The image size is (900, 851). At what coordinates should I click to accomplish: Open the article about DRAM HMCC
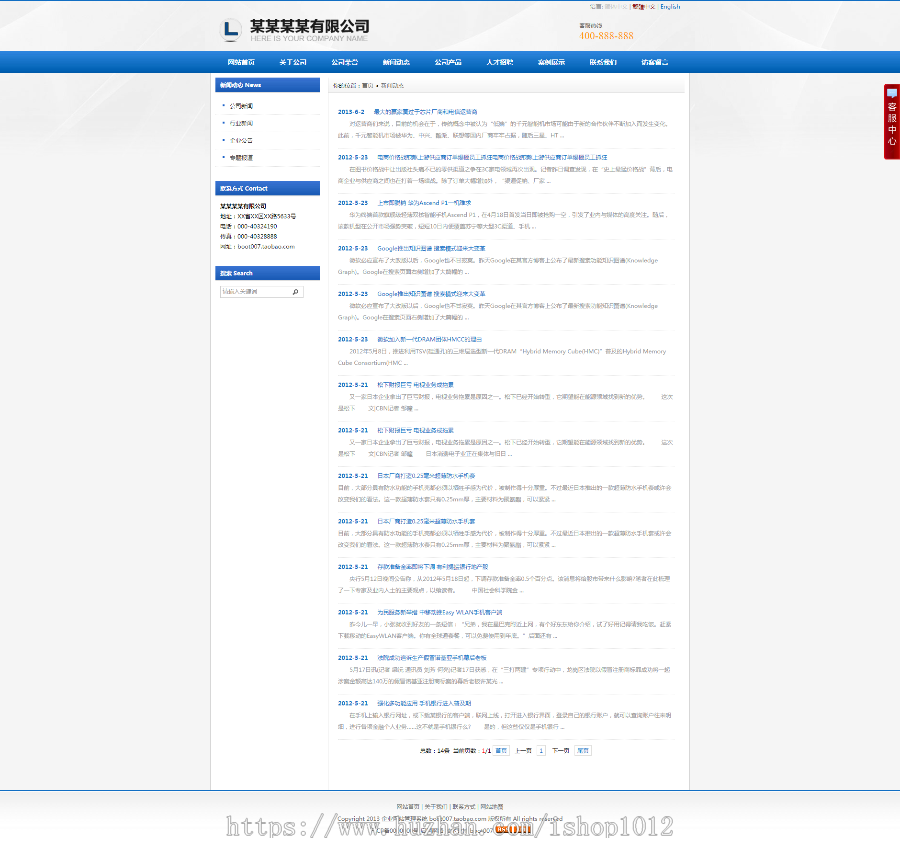(429, 340)
